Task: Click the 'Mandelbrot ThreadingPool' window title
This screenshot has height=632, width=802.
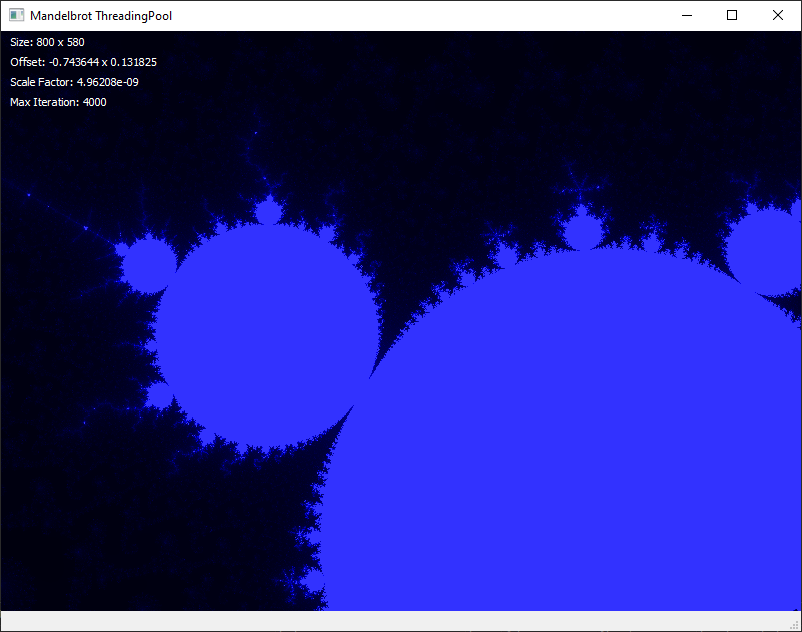Action: coord(101,16)
